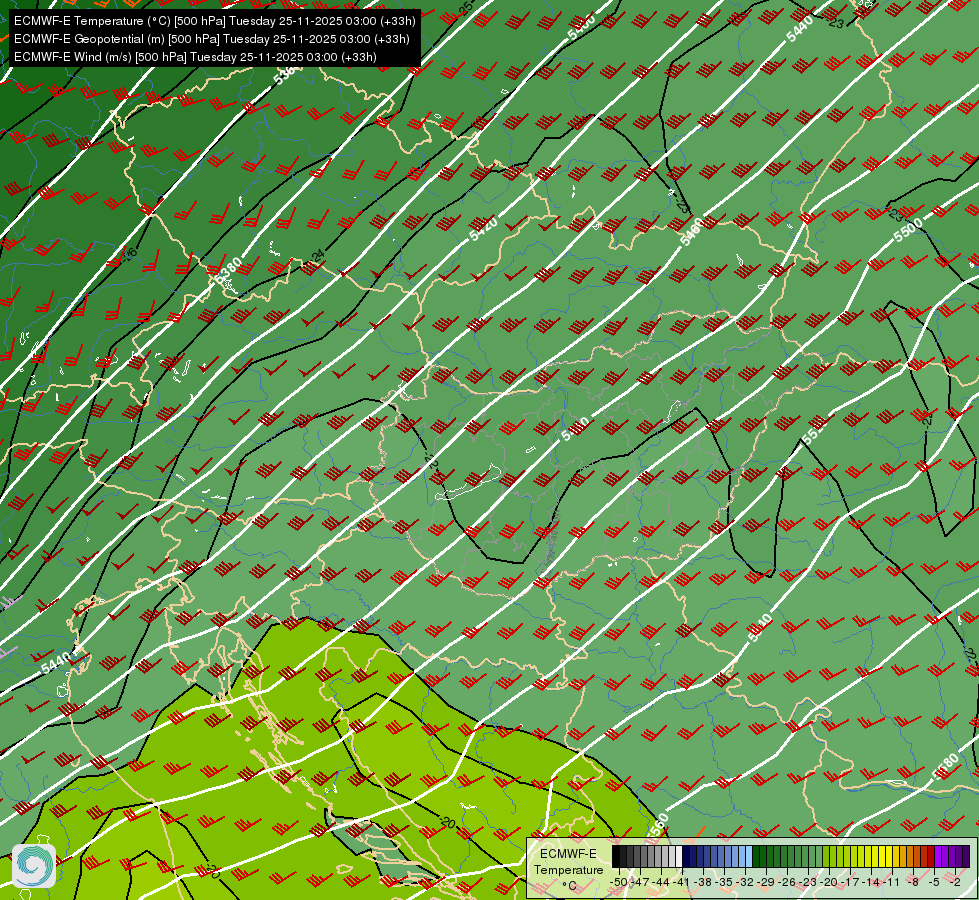This screenshot has height=900, width=979.
Task: Click the 5540 geopotential contour label
Action: (x=760, y=628)
